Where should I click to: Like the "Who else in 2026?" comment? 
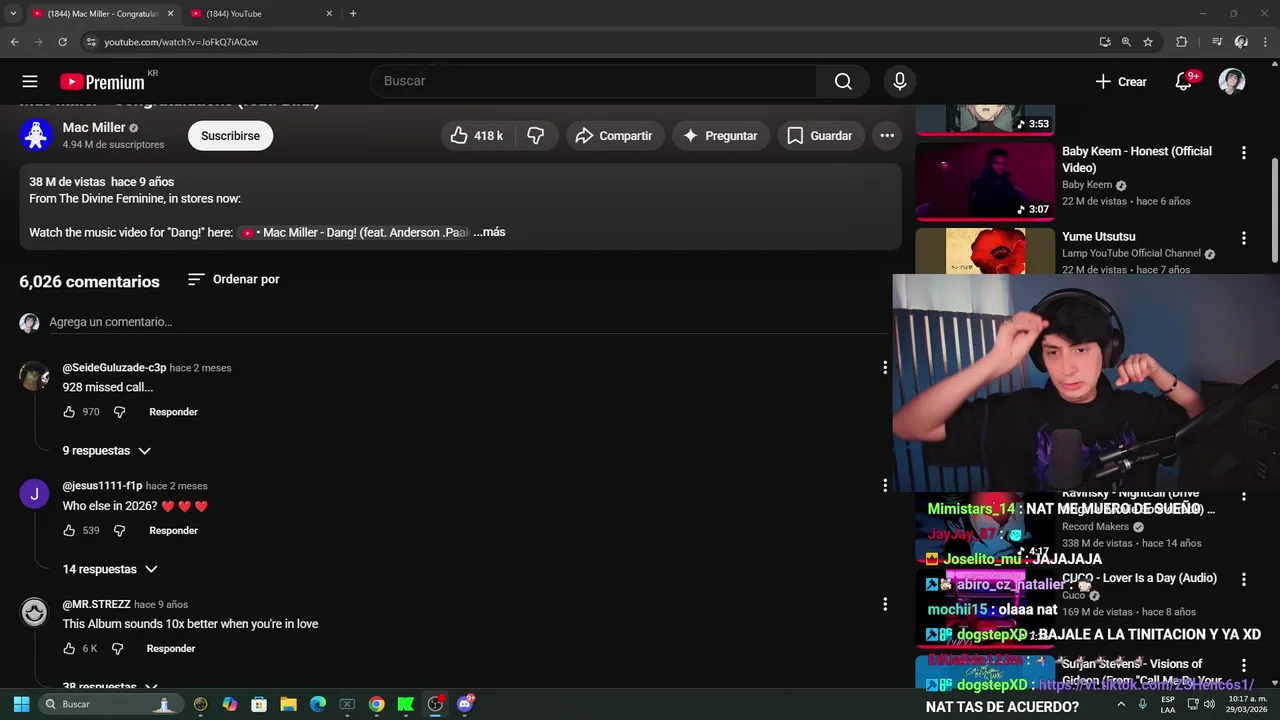pyautogui.click(x=69, y=531)
